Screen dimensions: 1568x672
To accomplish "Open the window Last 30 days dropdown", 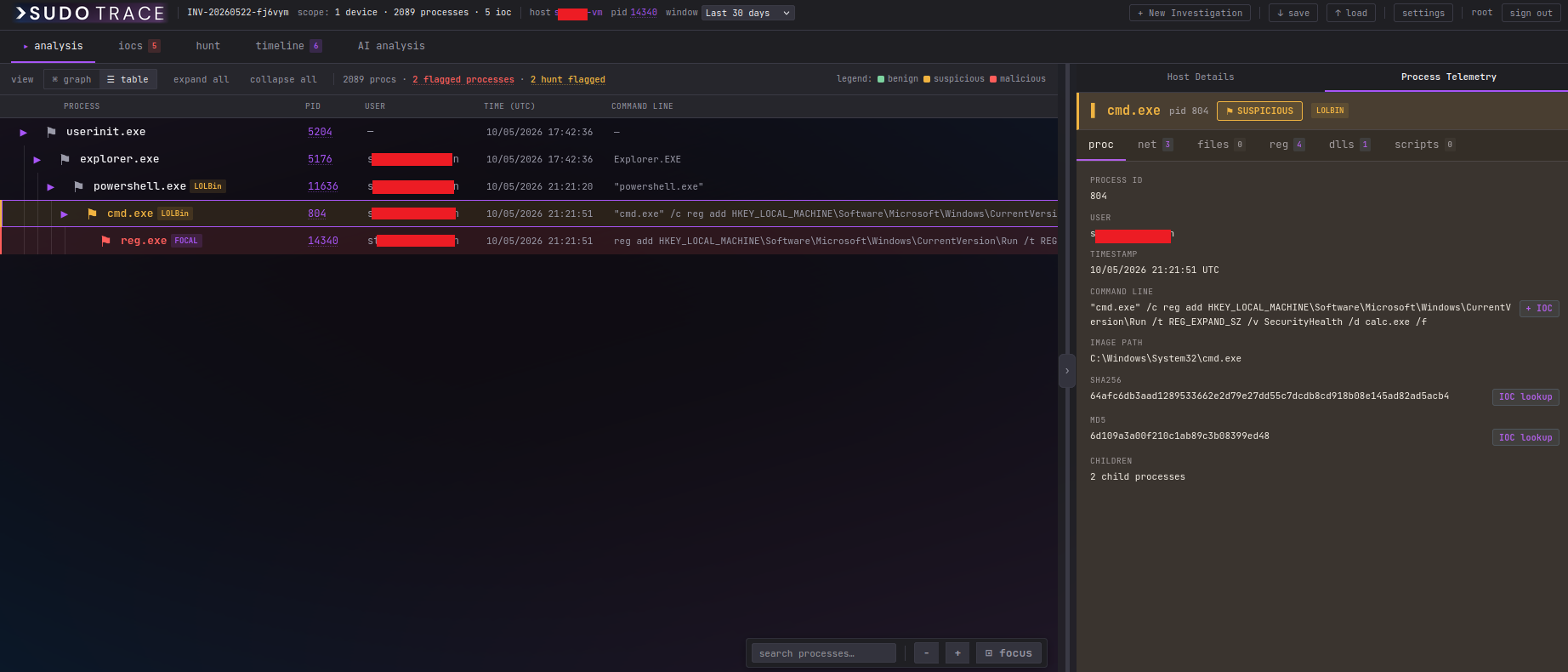I will click(x=748, y=13).
